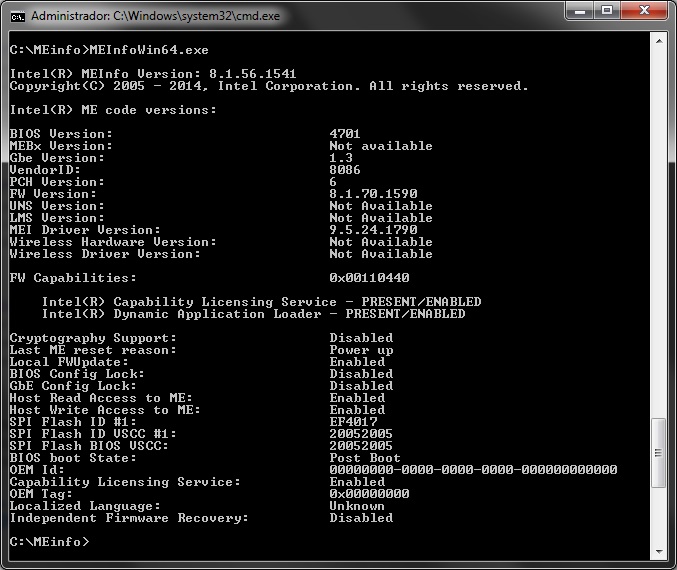This screenshot has width=677, height=570.
Task: Click Wireless Hardware Version 'Not Available'
Action: [381, 242]
